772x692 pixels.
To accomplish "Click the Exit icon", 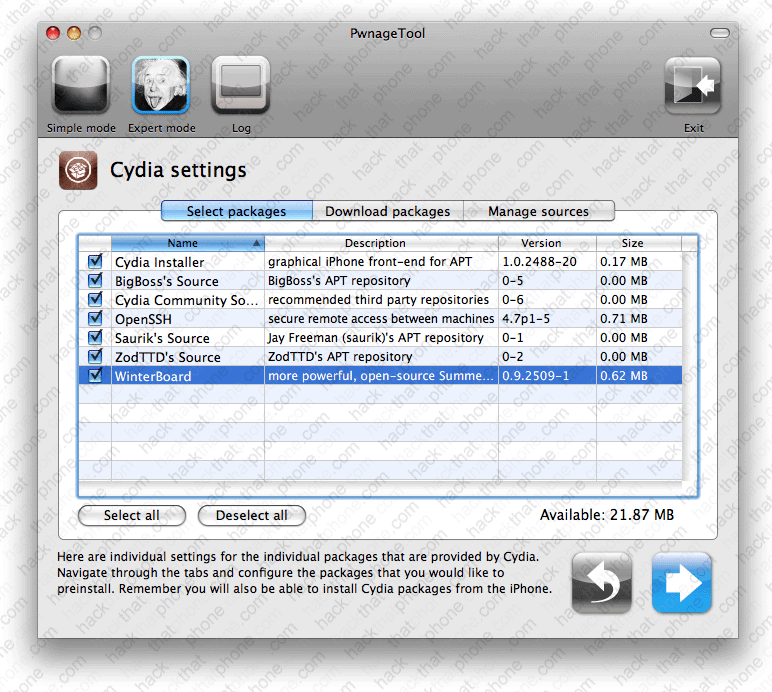I will 693,88.
